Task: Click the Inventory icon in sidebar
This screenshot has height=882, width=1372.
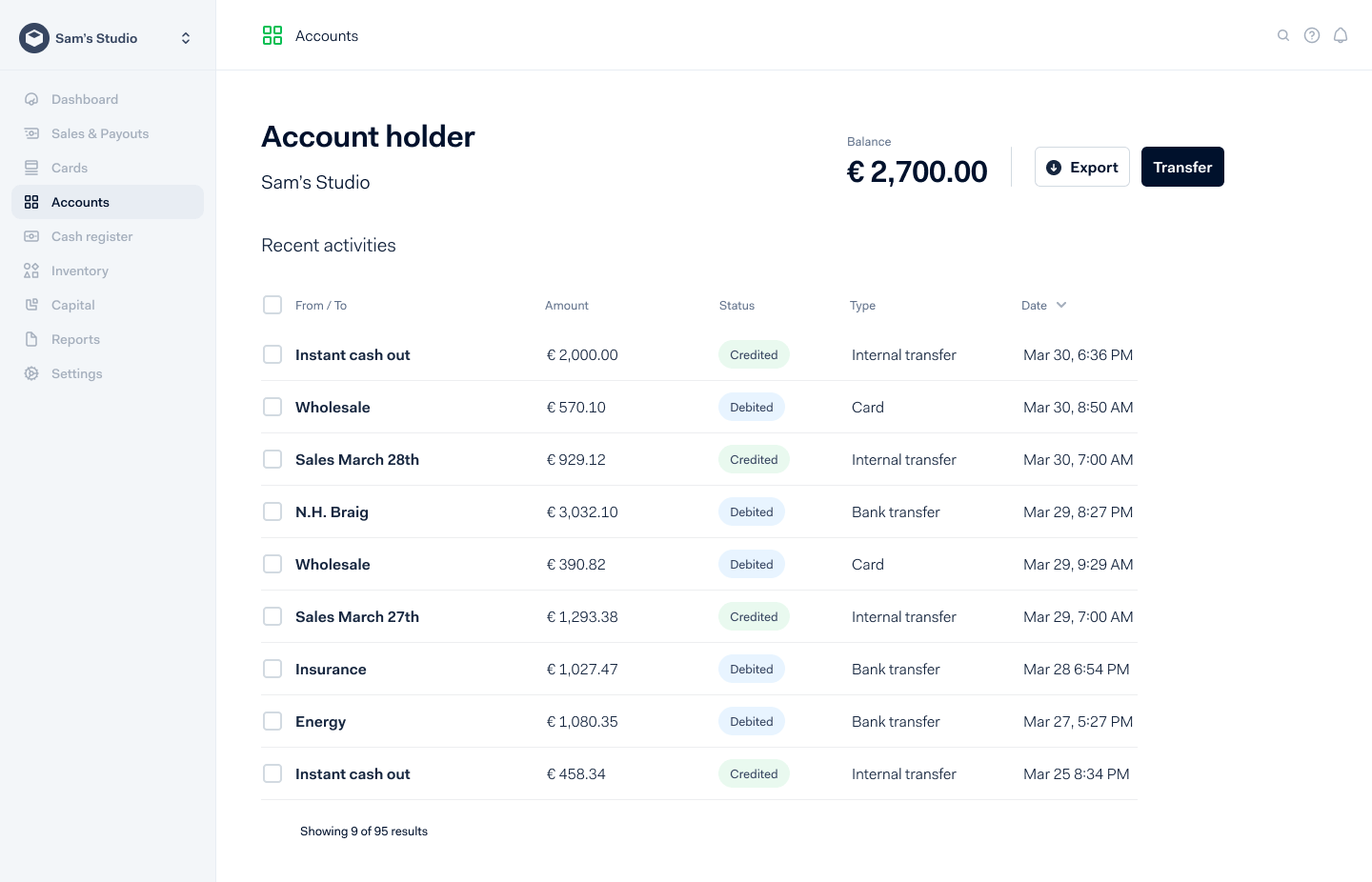Action: pyautogui.click(x=31, y=271)
